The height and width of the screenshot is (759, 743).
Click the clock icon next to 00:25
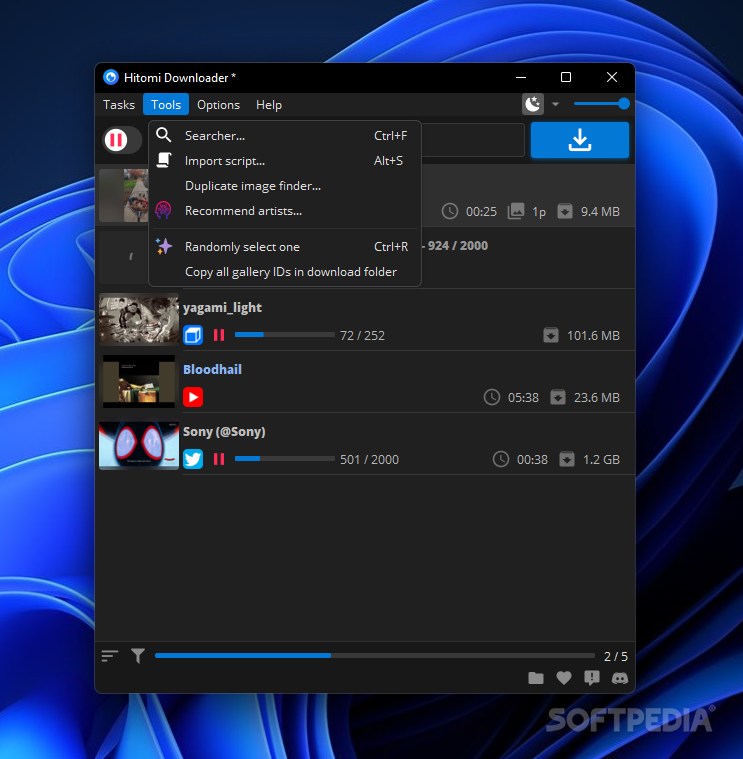[450, 211]
